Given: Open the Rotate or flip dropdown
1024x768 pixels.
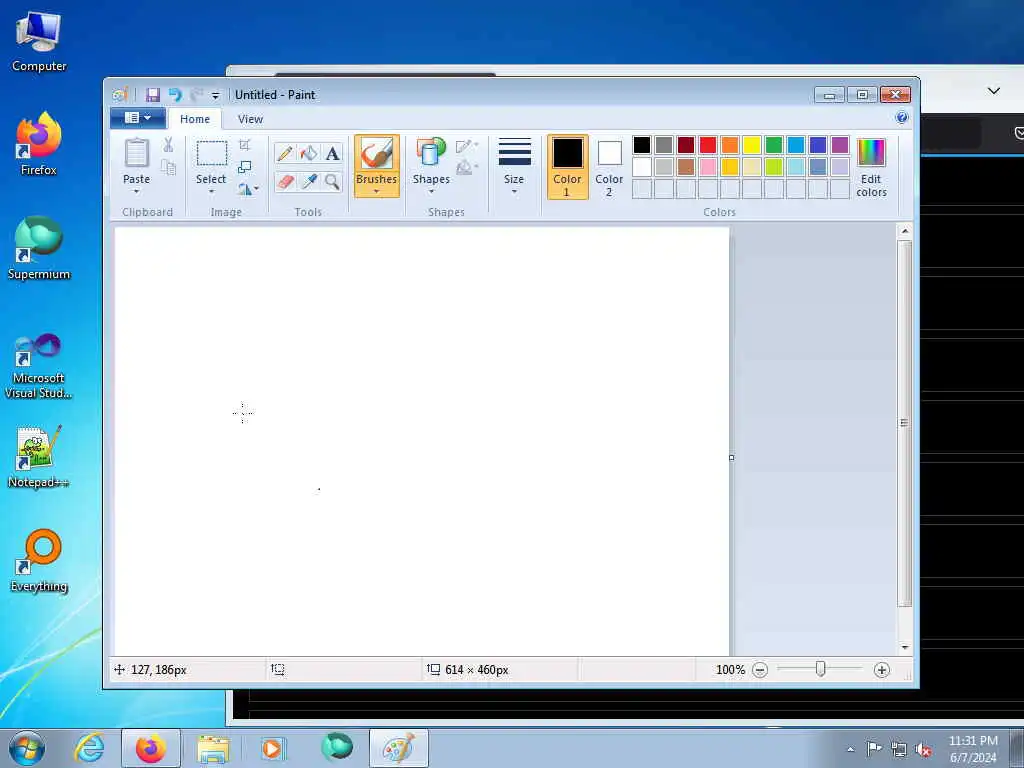Looking at the screenshot, I should (x=248, y=189).
